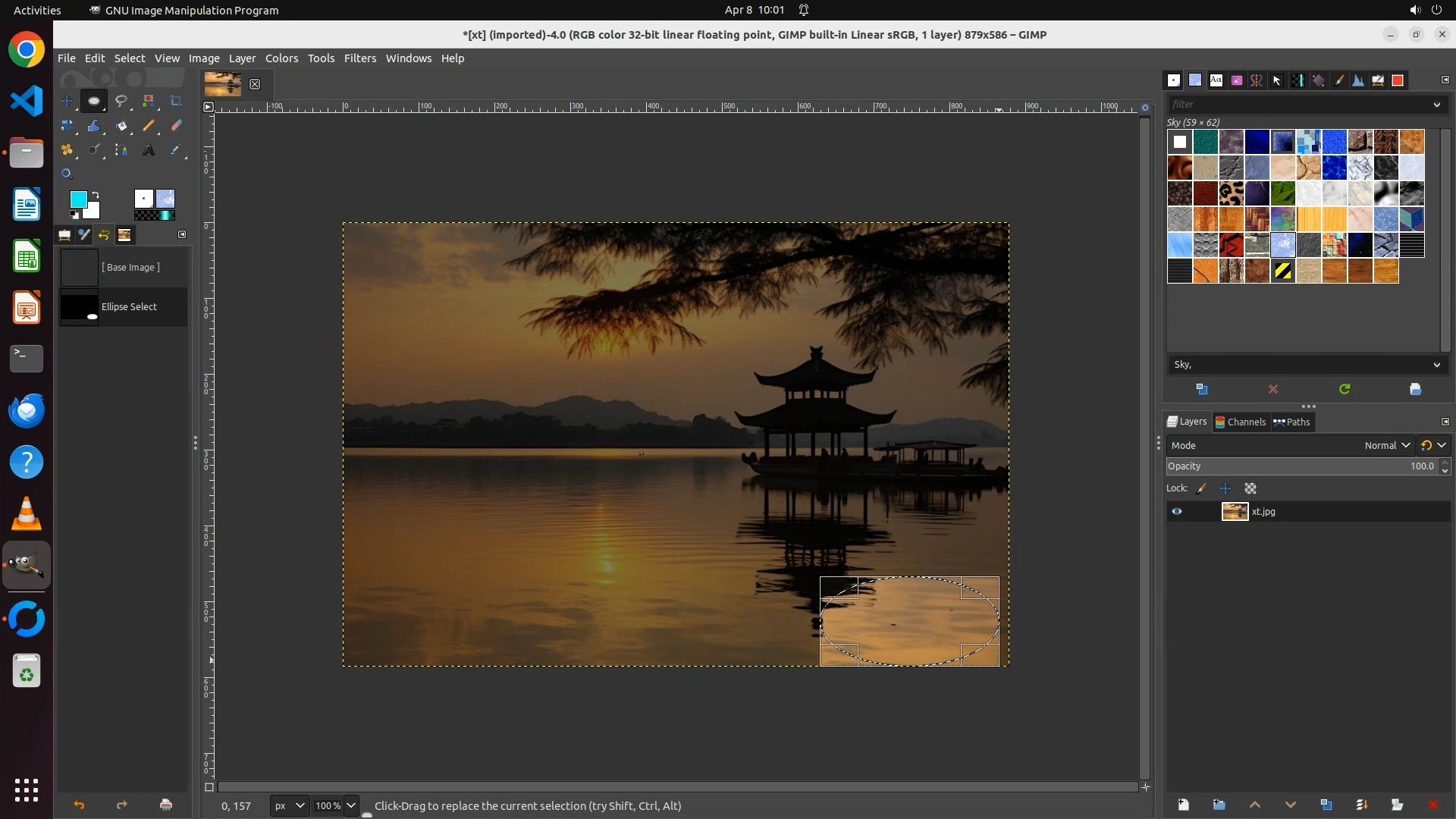
Task: Open the Filters menu
Action: 359,58
